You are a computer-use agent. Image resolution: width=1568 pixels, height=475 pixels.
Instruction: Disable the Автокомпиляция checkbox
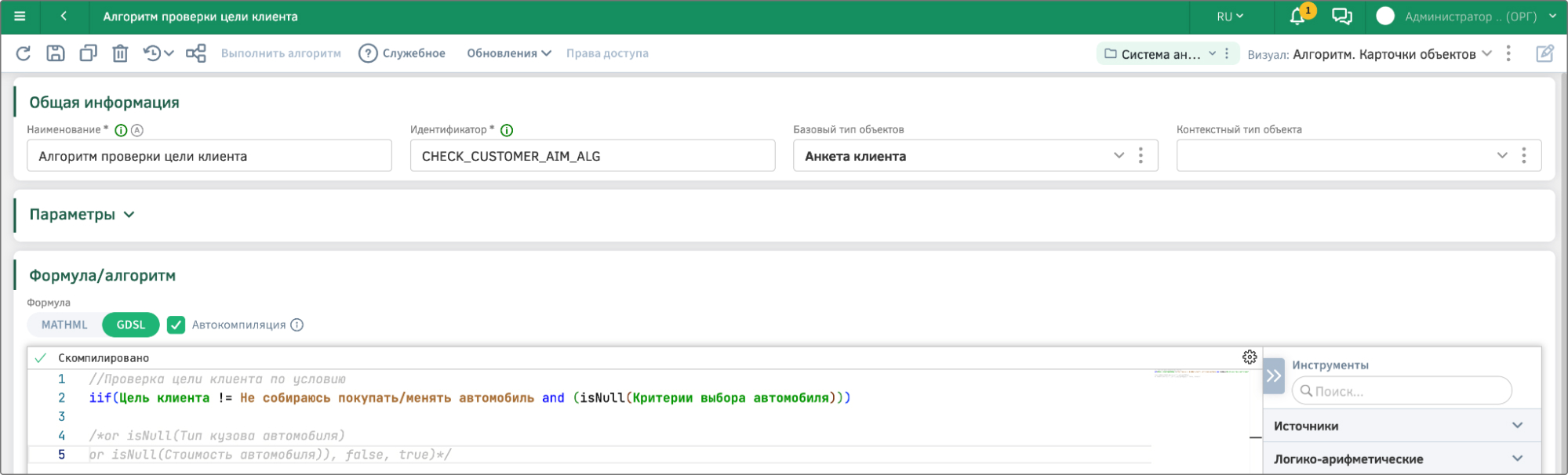click(176, 325)
